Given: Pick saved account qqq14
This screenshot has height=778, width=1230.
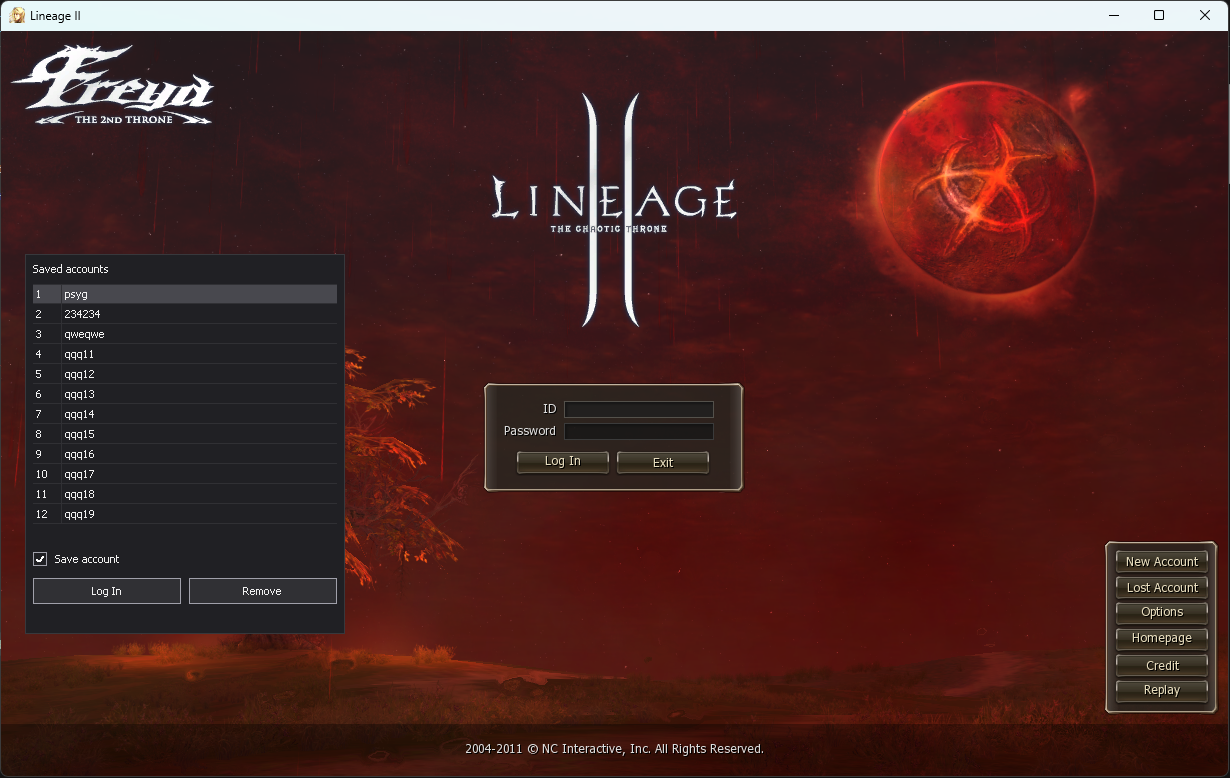Looking at the screenshot, I should coord(185,414).
